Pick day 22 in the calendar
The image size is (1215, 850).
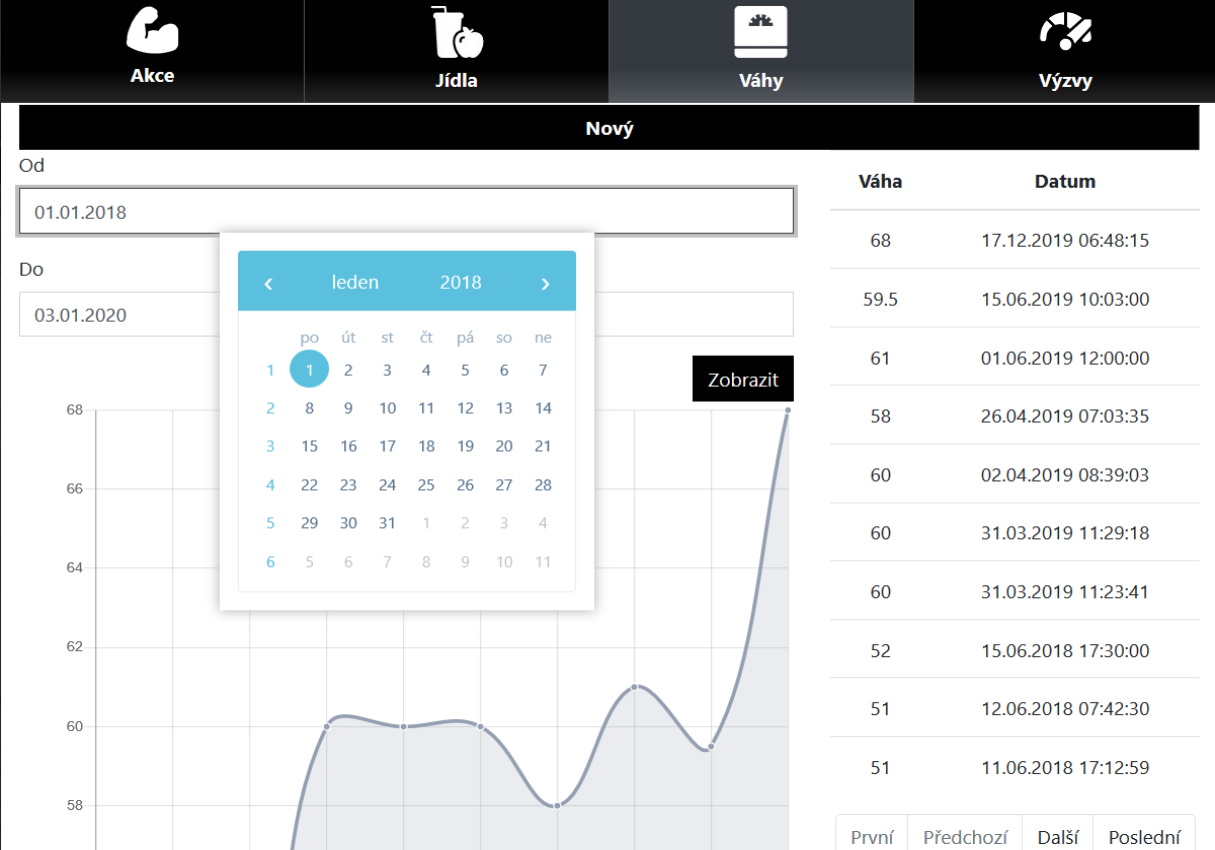coord(309,485)
